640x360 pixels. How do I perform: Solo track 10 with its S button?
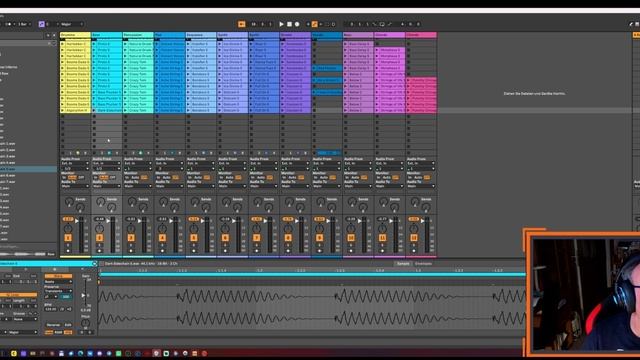point(351,246)
